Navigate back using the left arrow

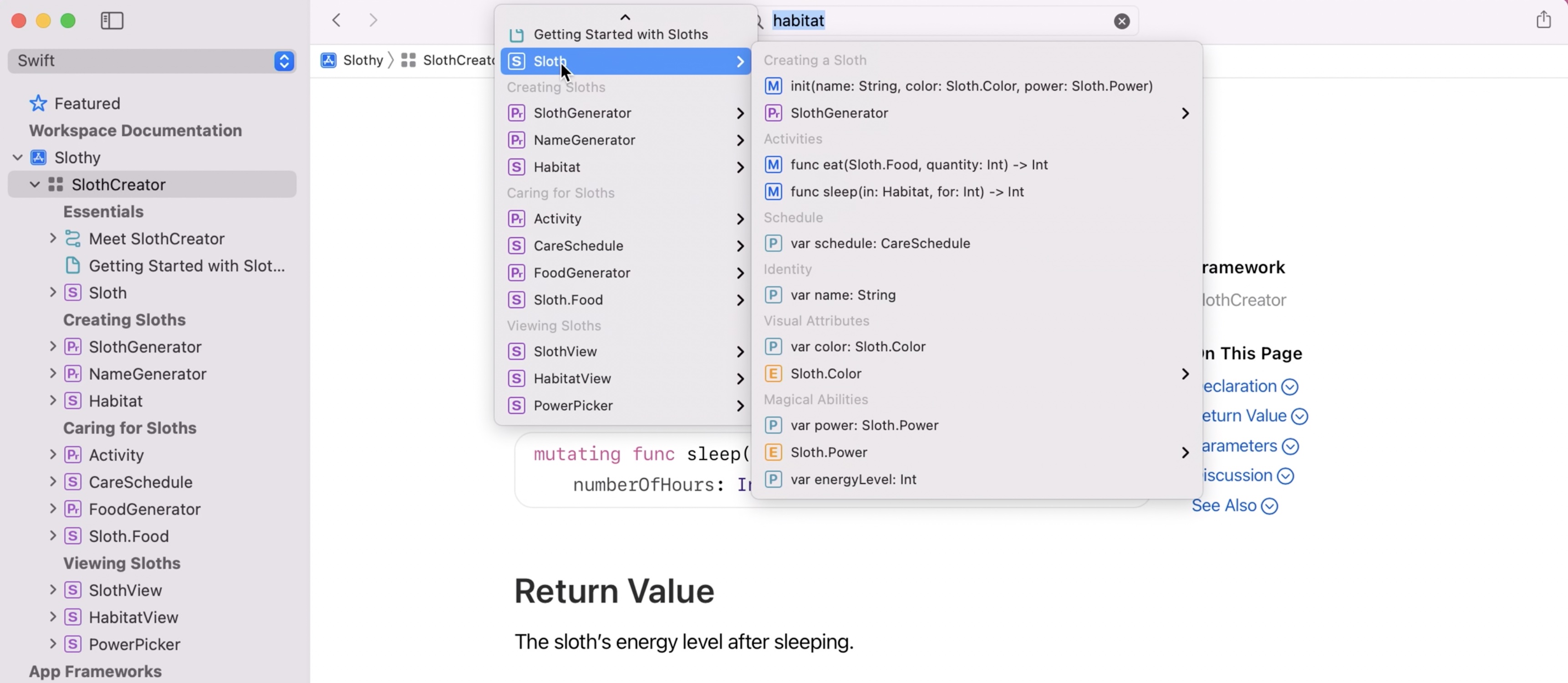point(336,20)
